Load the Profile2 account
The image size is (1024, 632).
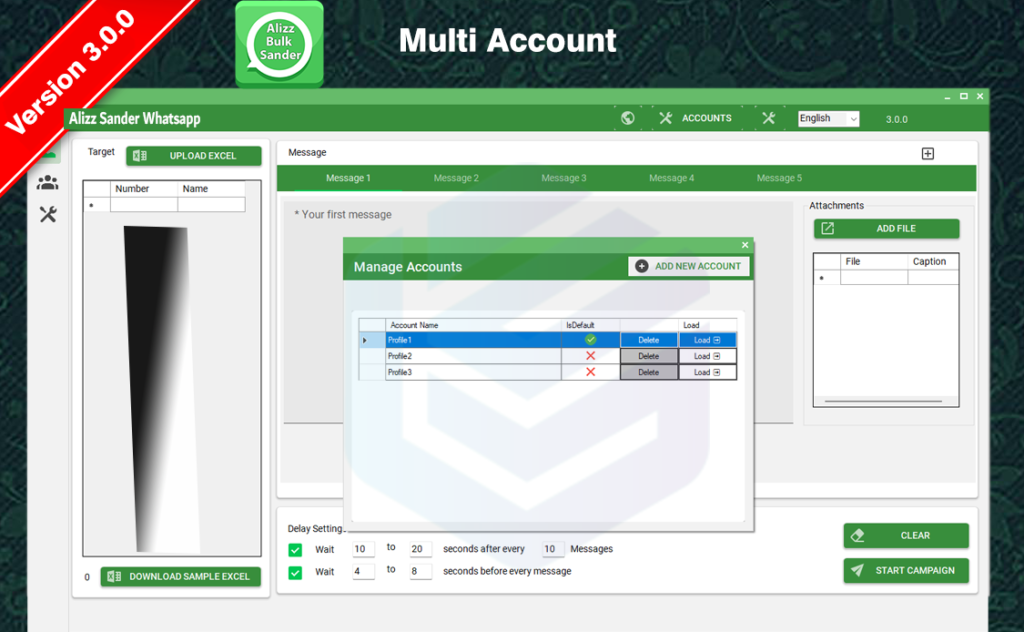coord(707,356)
